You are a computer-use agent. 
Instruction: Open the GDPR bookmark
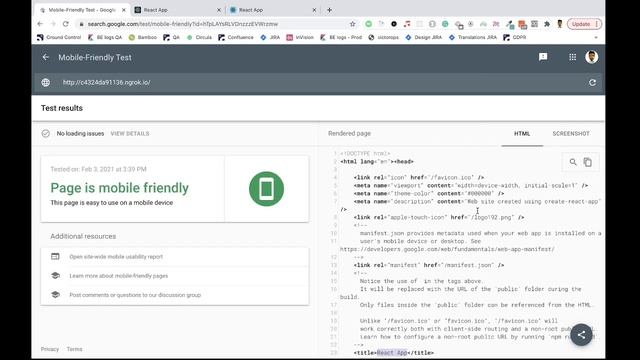[515, 37]
